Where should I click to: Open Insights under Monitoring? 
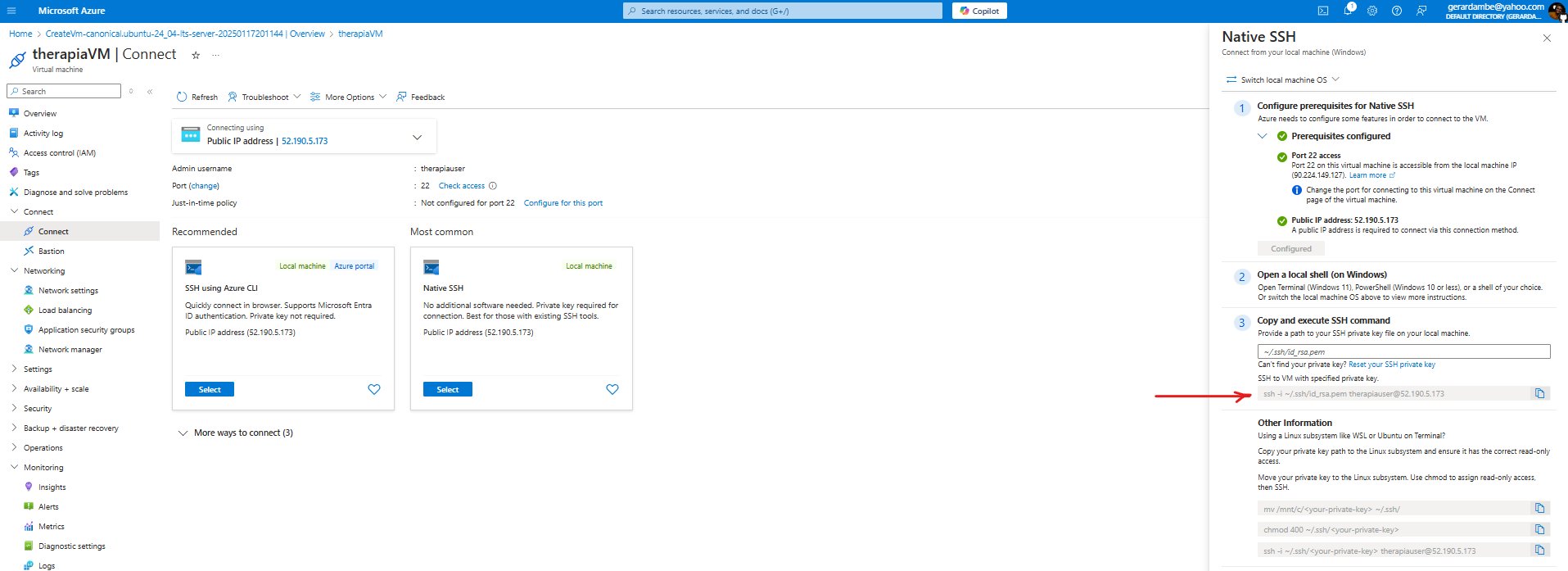click(x=52, y=487)
